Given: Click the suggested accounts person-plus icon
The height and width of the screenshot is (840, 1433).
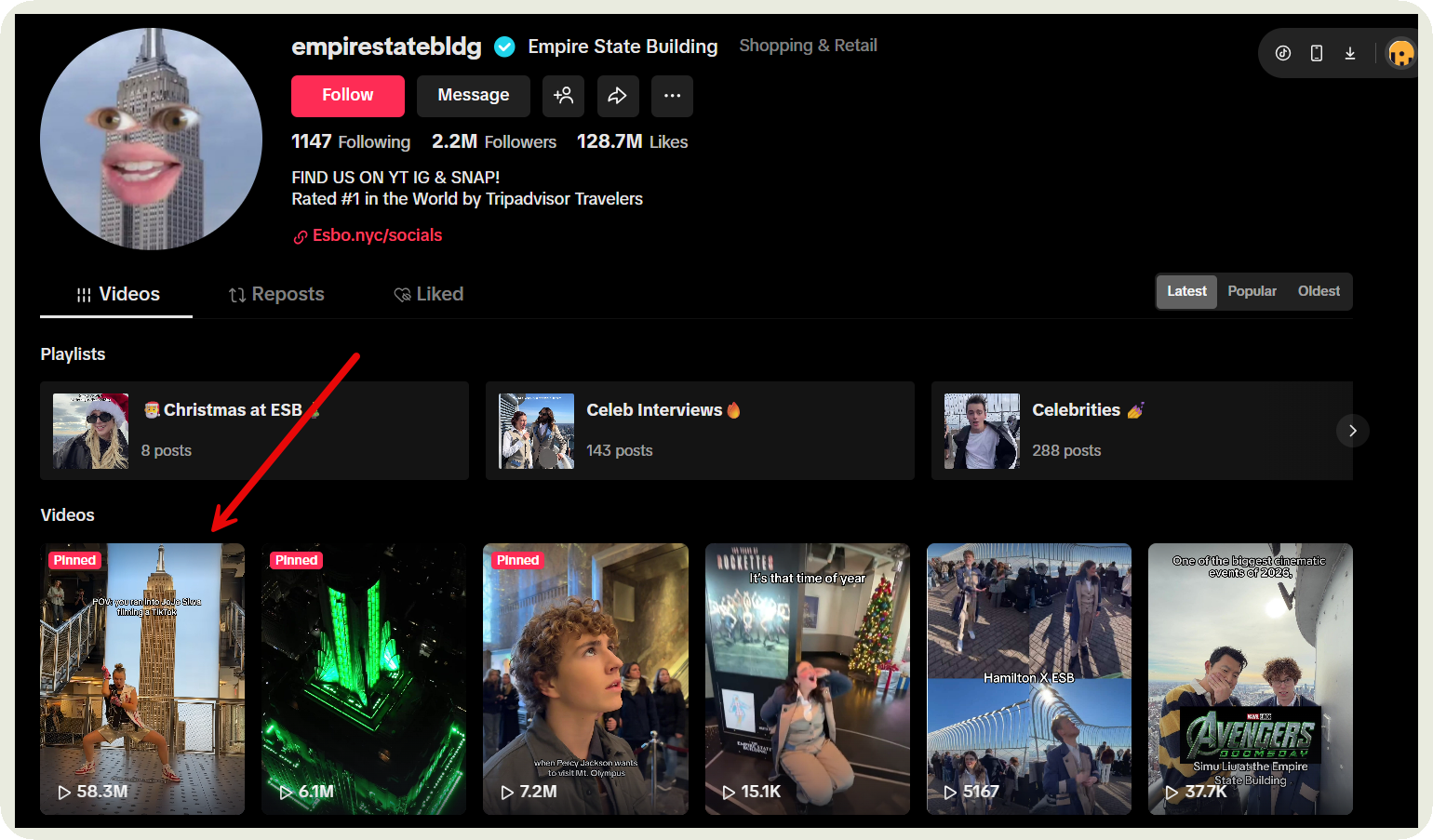Looking at the screenshot, I should coord(563,96).
